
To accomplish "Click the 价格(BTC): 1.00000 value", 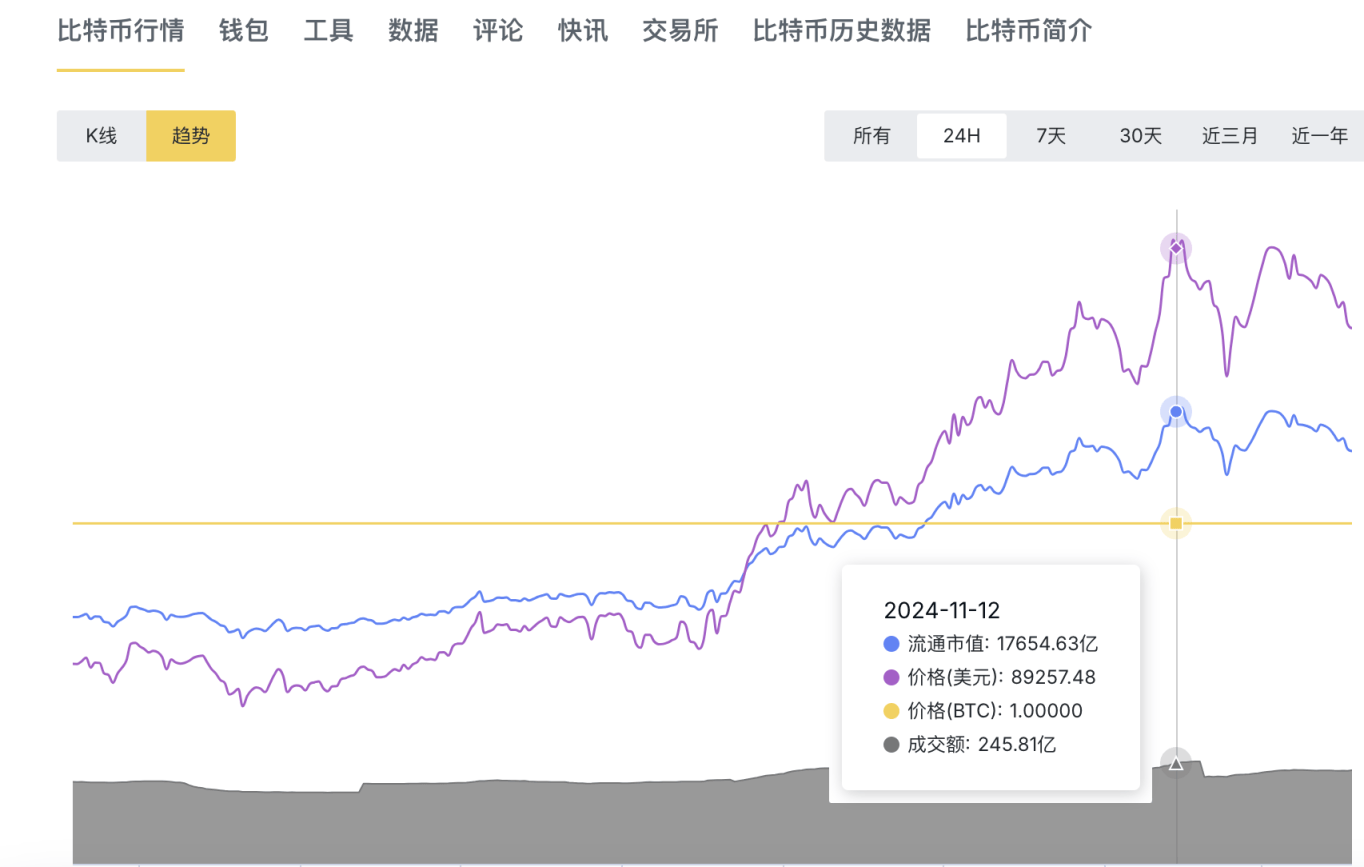I will 995,711.
